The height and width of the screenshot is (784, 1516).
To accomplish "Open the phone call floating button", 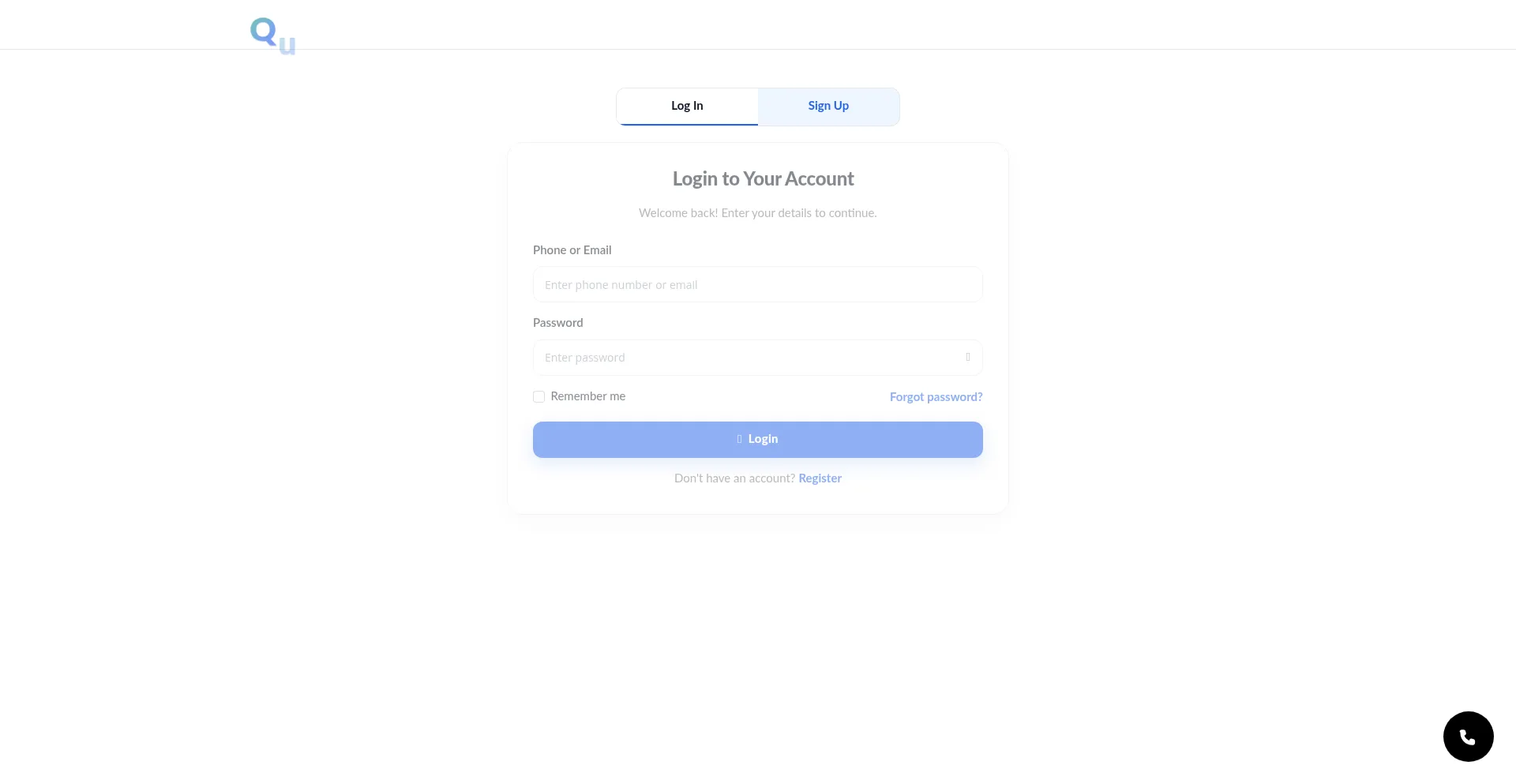I will pyautogui.click(x=1468, y=737).
